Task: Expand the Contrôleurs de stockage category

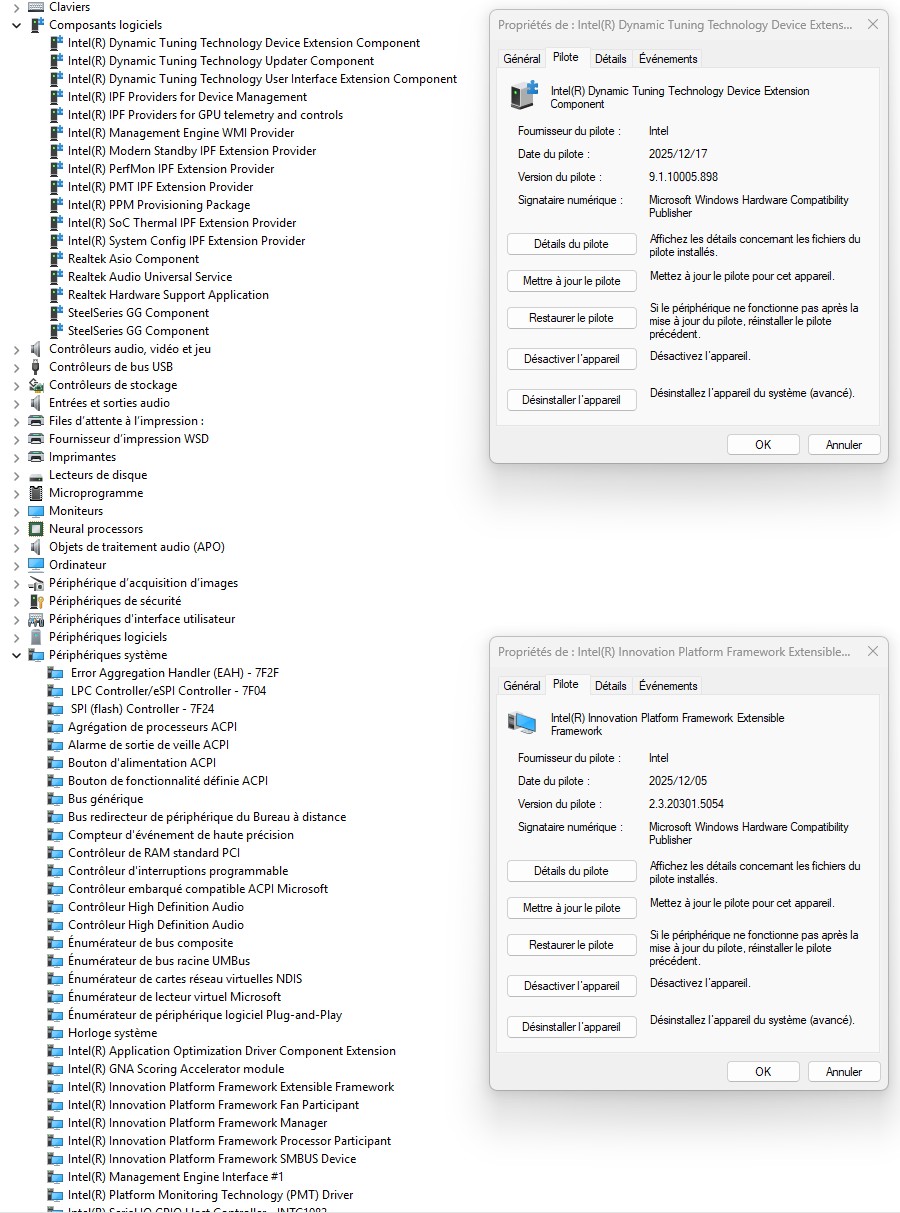Action: coord(16,385)
